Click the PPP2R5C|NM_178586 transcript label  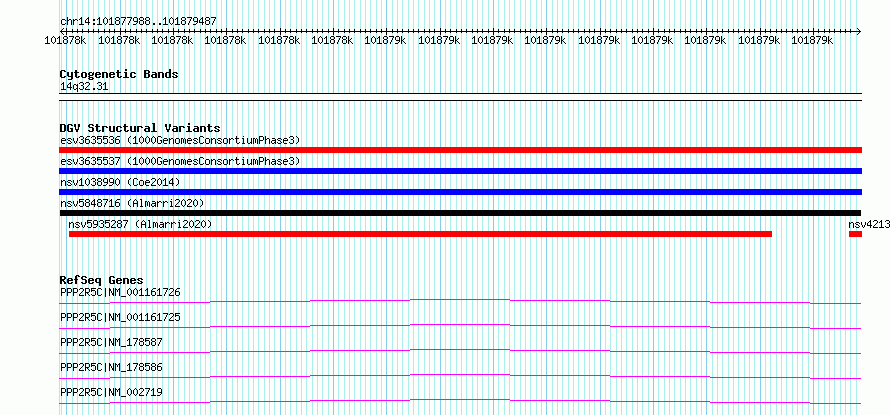(x=111, y=367)
